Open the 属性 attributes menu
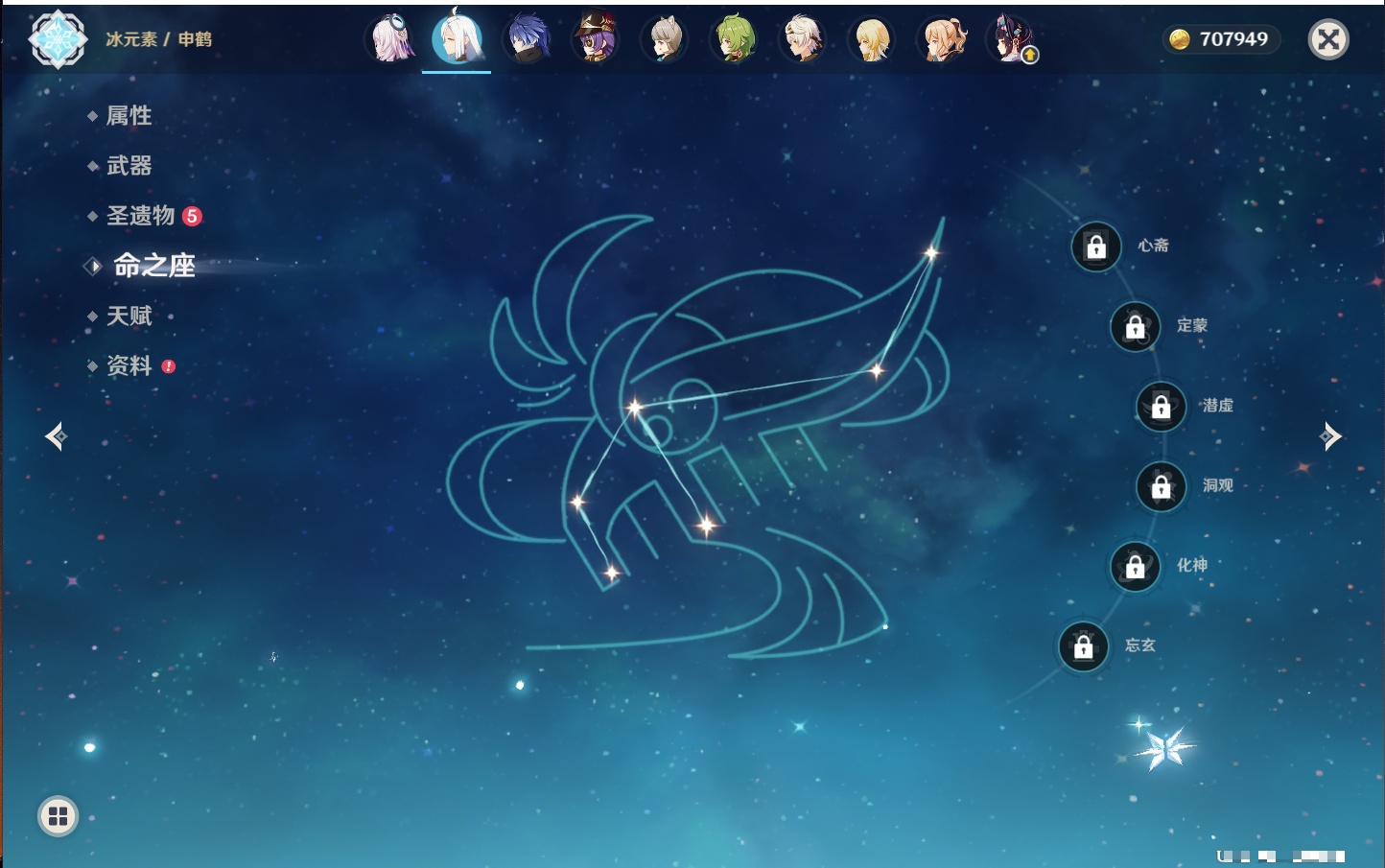This screenshot has height=868, width=1385. [x=129, y=116]
